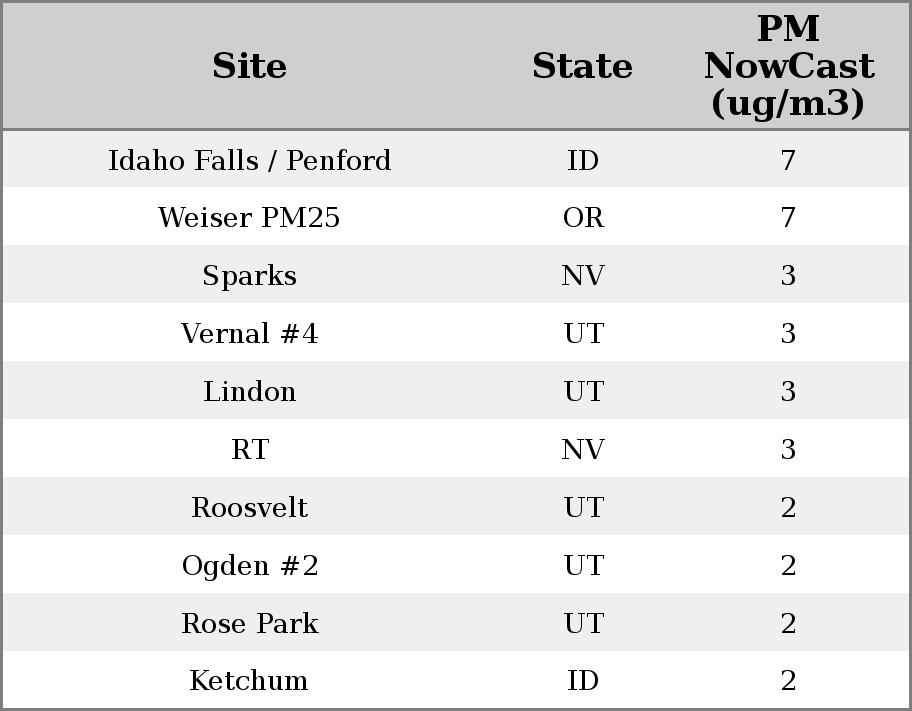The height and width of the screenshot is (711, 912).
Task: Select the Vernal #4 row
Action: tap(249, 334)
